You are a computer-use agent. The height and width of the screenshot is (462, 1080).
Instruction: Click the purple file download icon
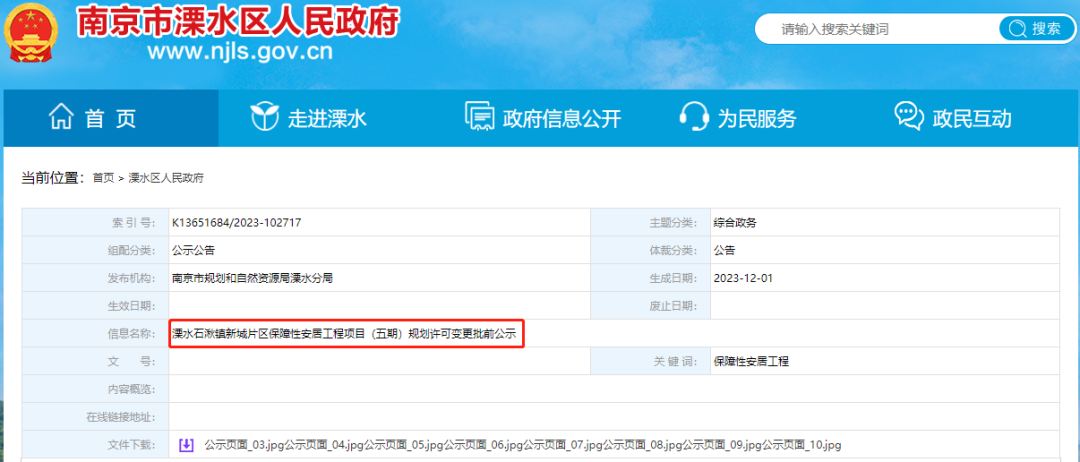click(186, 445)
